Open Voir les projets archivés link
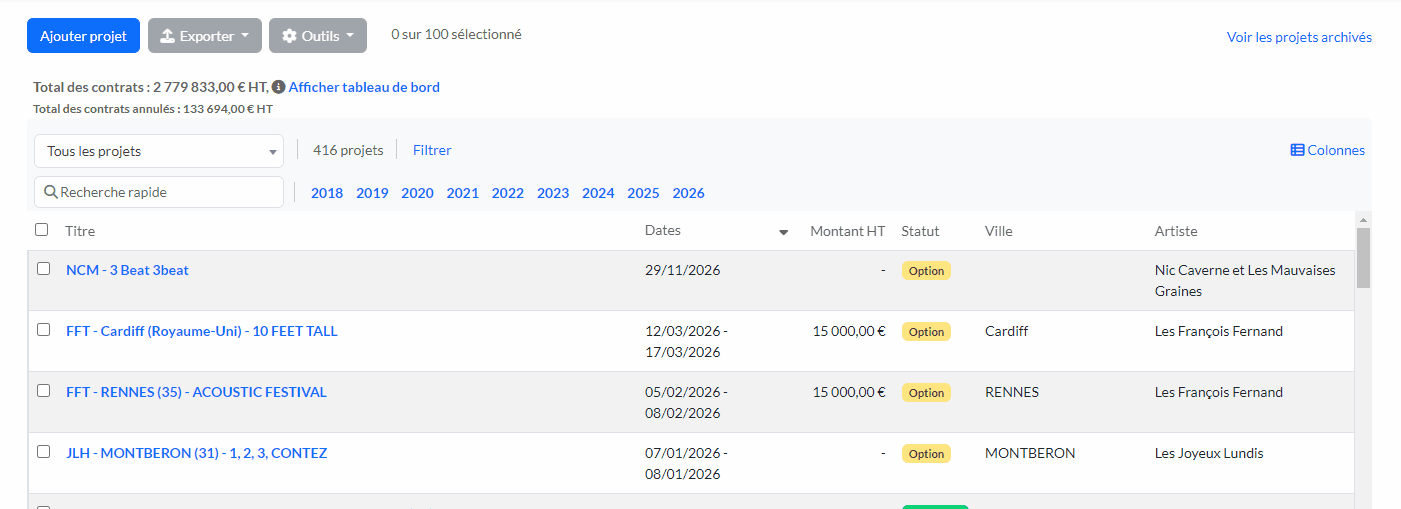 tap(1299, 37)
